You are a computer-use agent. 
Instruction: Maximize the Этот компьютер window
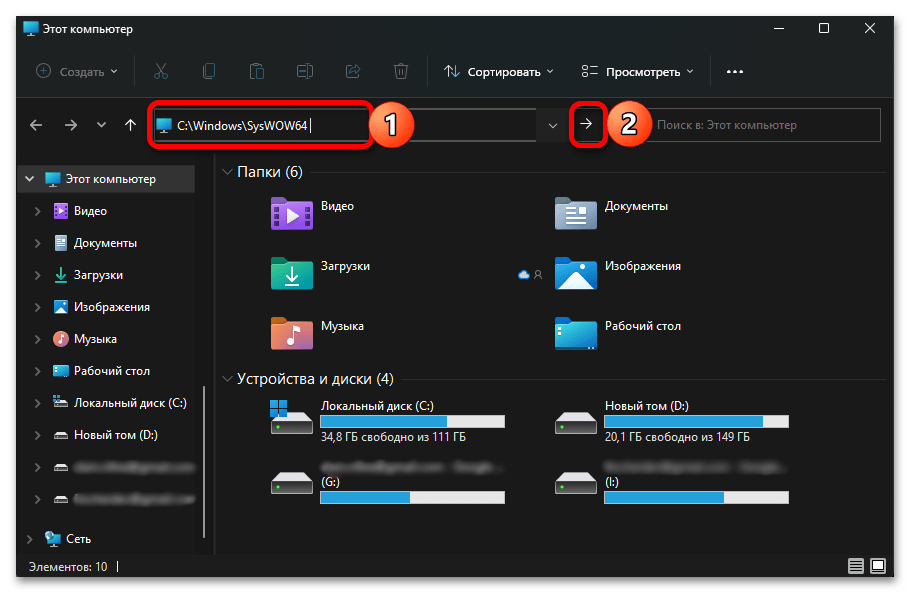point(824,28)
